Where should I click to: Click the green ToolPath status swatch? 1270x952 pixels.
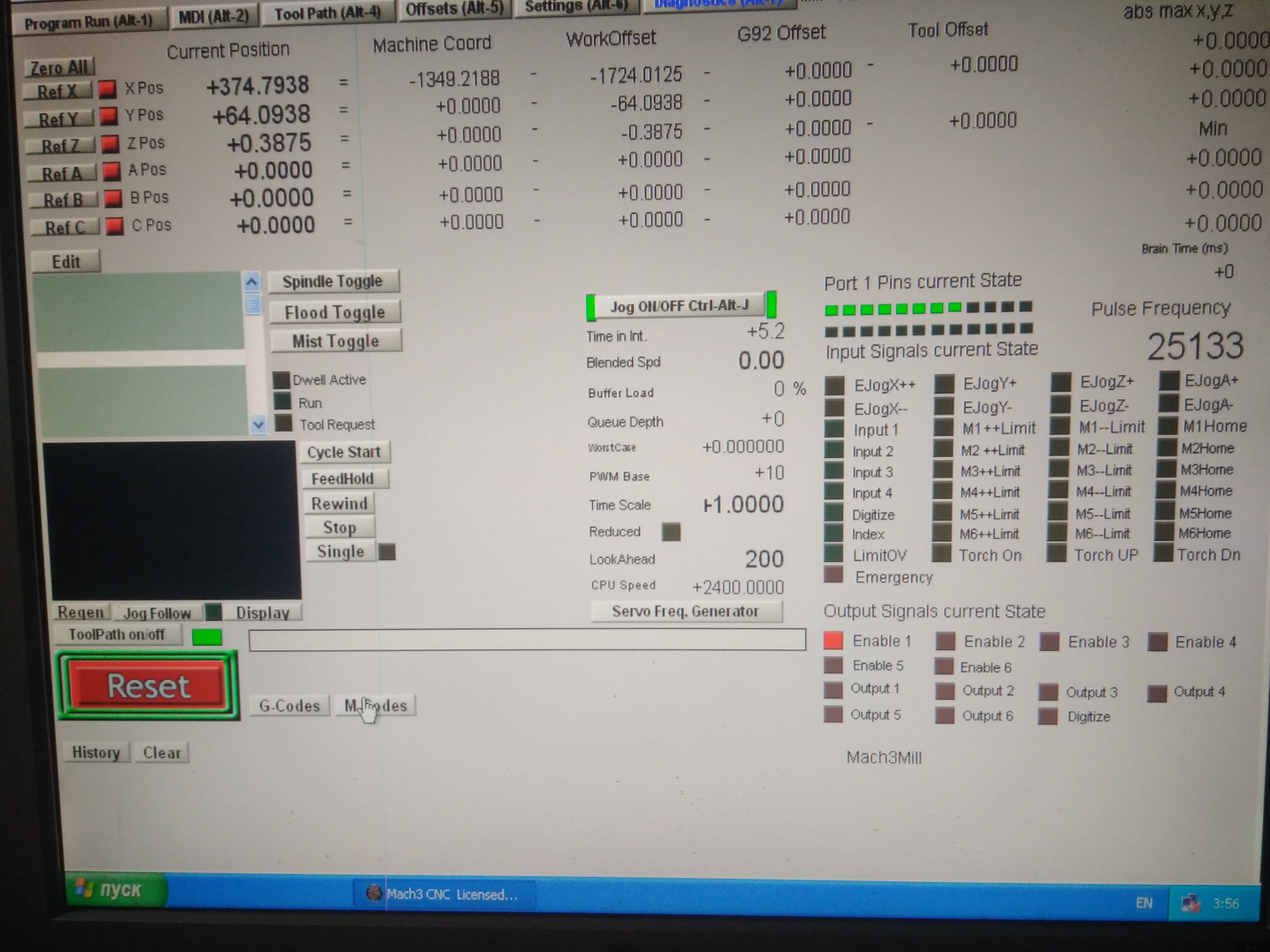click(x=207, y=637)
